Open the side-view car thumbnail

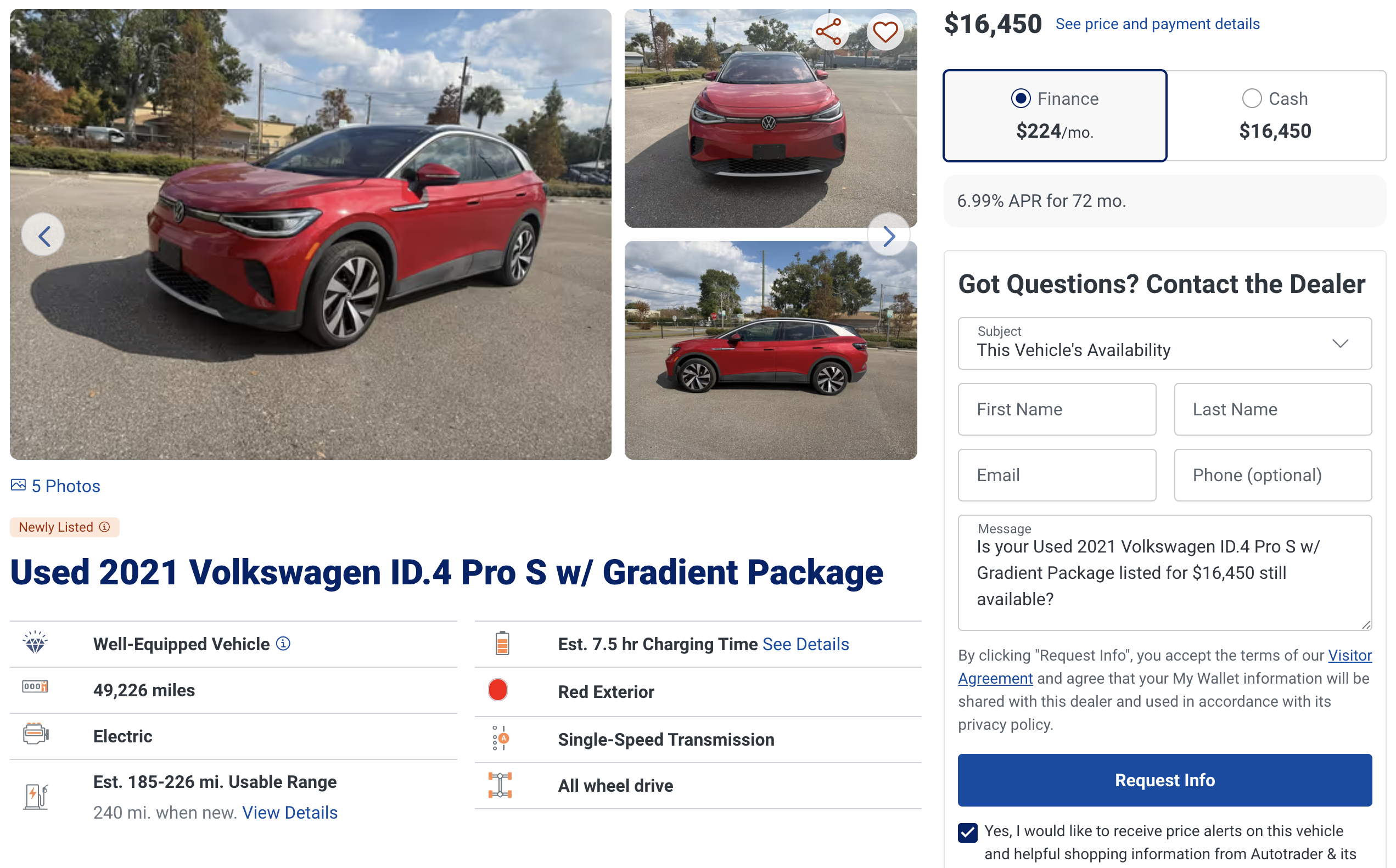(770, 350)
